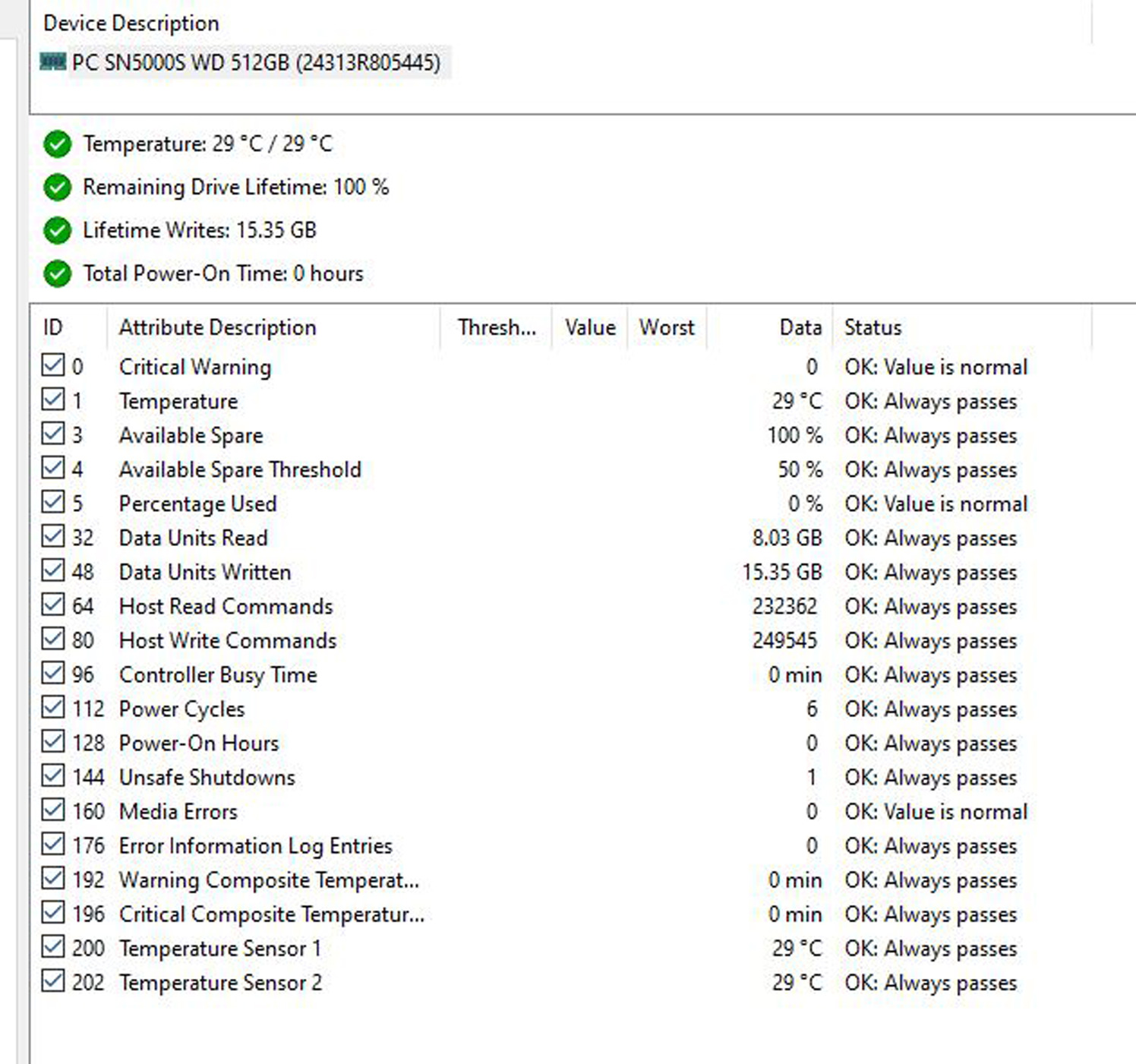Toggle Warning Composite Temperature checkbox
The width and height of the screenshot is (1136, 1064).
53,878
